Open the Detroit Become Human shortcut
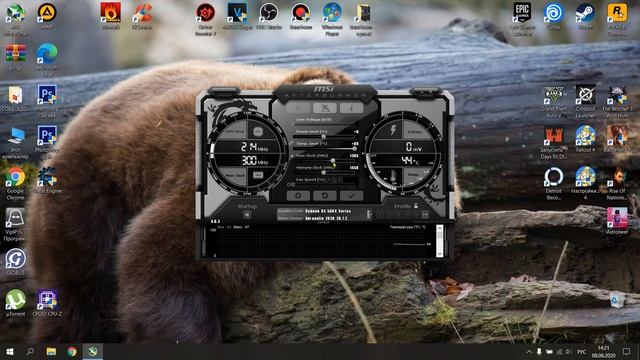This screenshot has width=640, height=360. [554, 177]
